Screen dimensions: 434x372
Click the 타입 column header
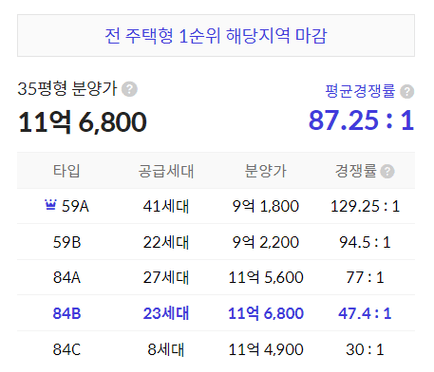[67, 171]
